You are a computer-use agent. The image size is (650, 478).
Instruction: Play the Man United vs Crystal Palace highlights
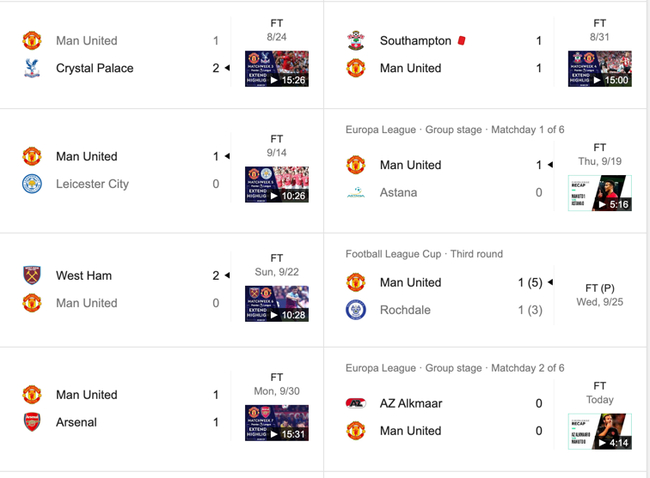coord(277,69)
